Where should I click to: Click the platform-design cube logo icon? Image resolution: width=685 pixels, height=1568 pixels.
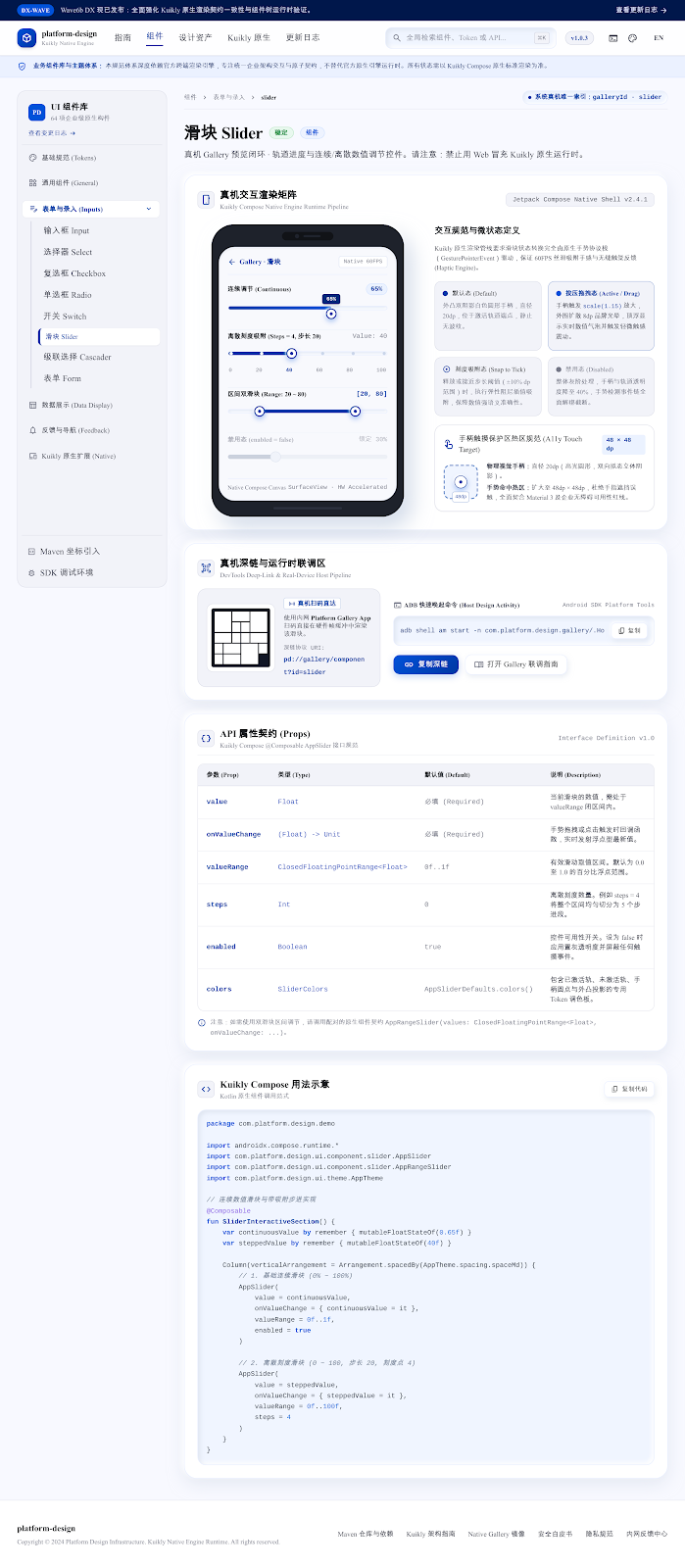point(26,38)
